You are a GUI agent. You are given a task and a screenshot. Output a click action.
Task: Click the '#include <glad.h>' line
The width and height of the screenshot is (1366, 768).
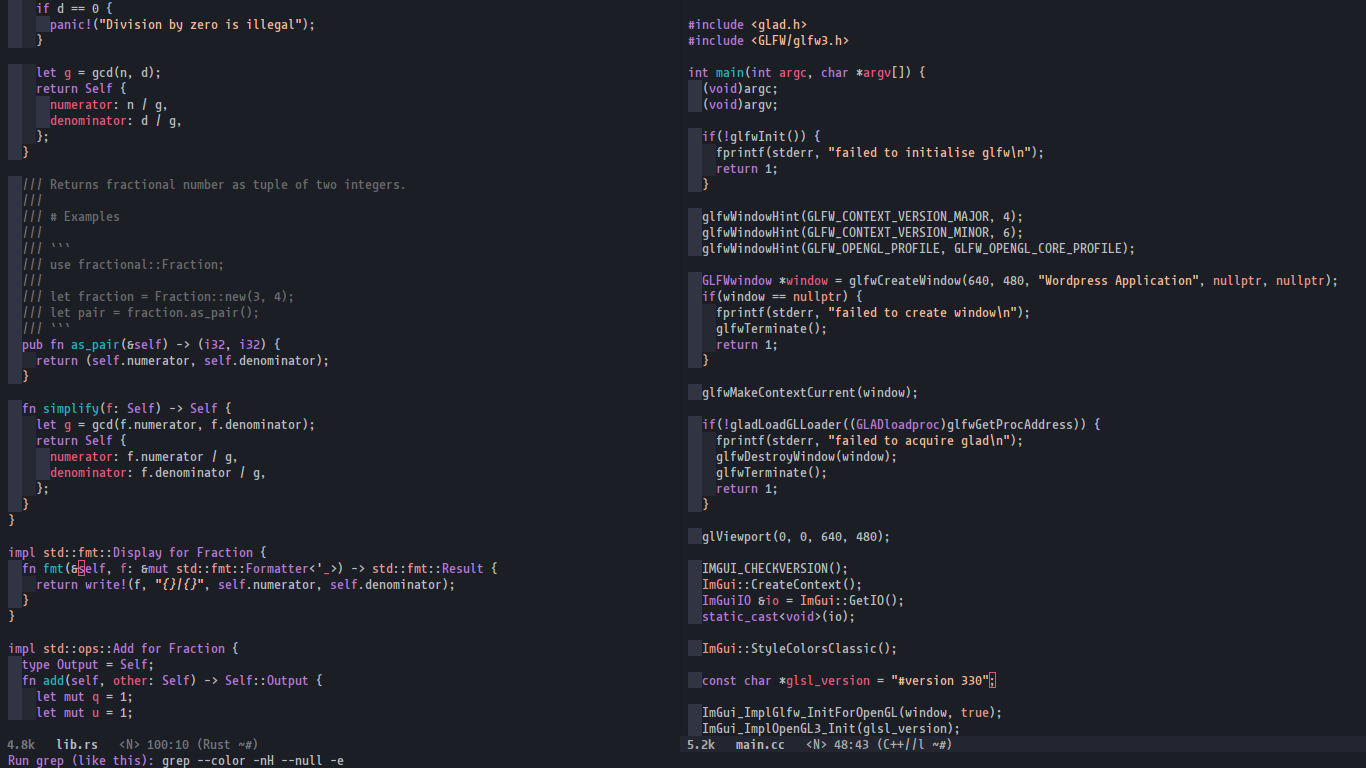[x=747, y=25]
